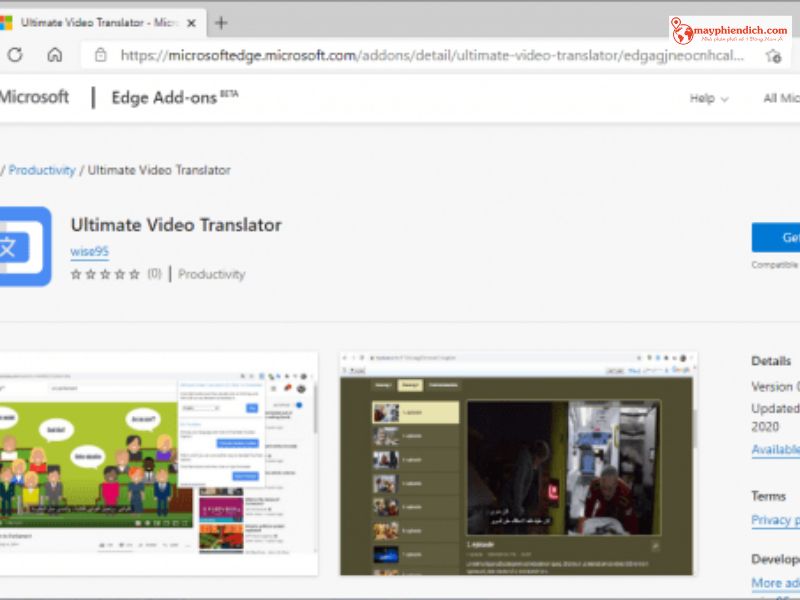Open the Help dropdown menu
800x600 pixels.
[710, 98]
